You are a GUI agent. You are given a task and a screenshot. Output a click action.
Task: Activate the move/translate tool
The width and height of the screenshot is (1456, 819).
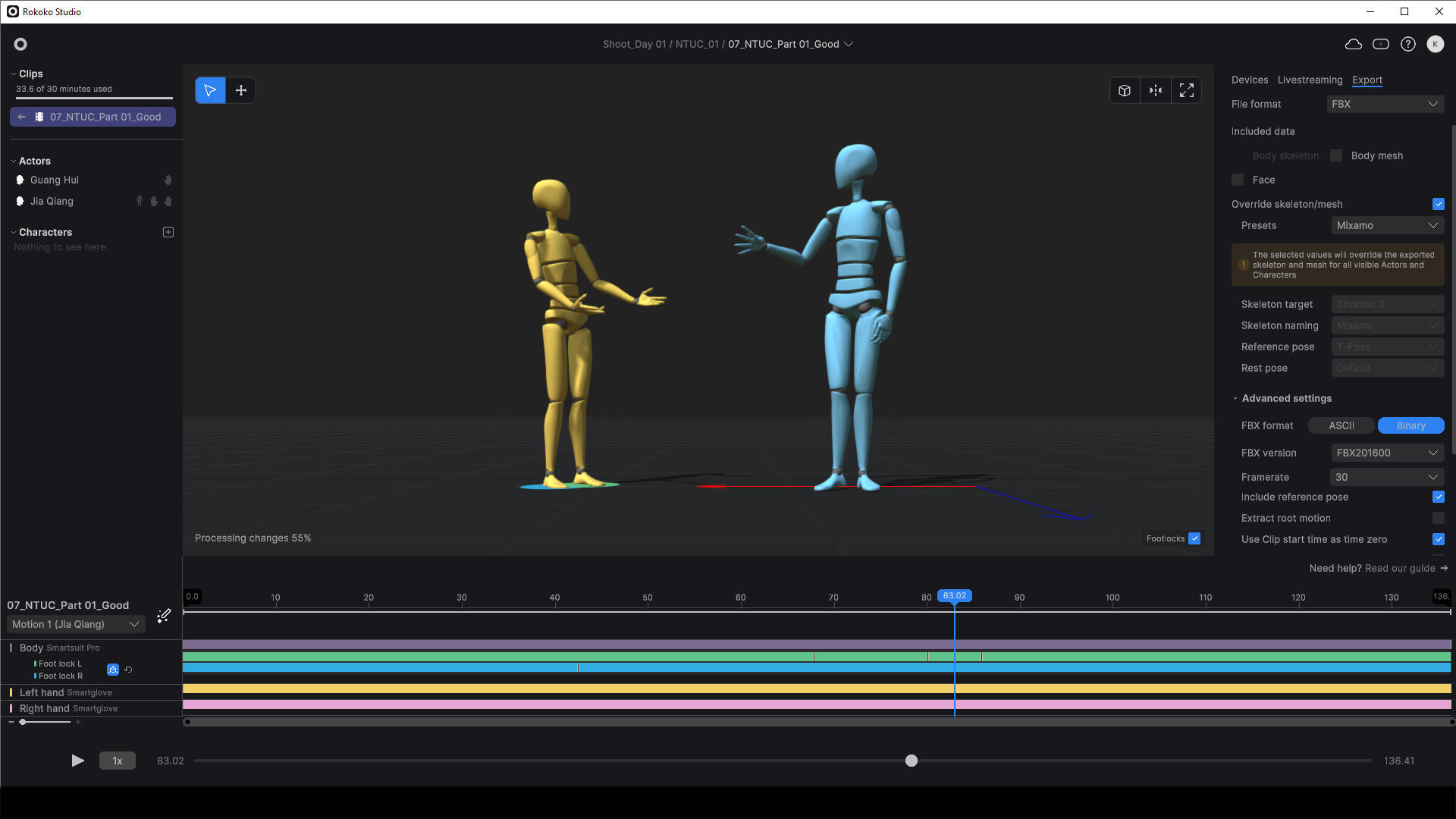[241, 90]
